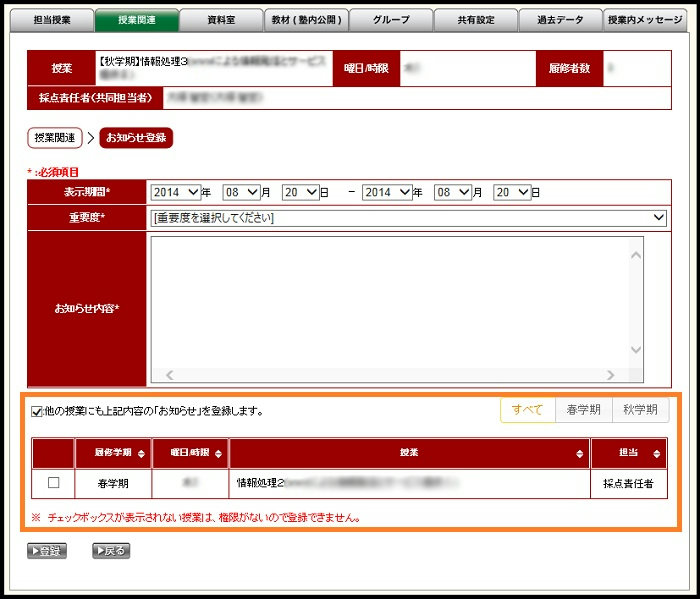This screenshot has height=599, width=700.
Task: Click inside the お知らせ内容 text area
Action: tap(390, 300)
